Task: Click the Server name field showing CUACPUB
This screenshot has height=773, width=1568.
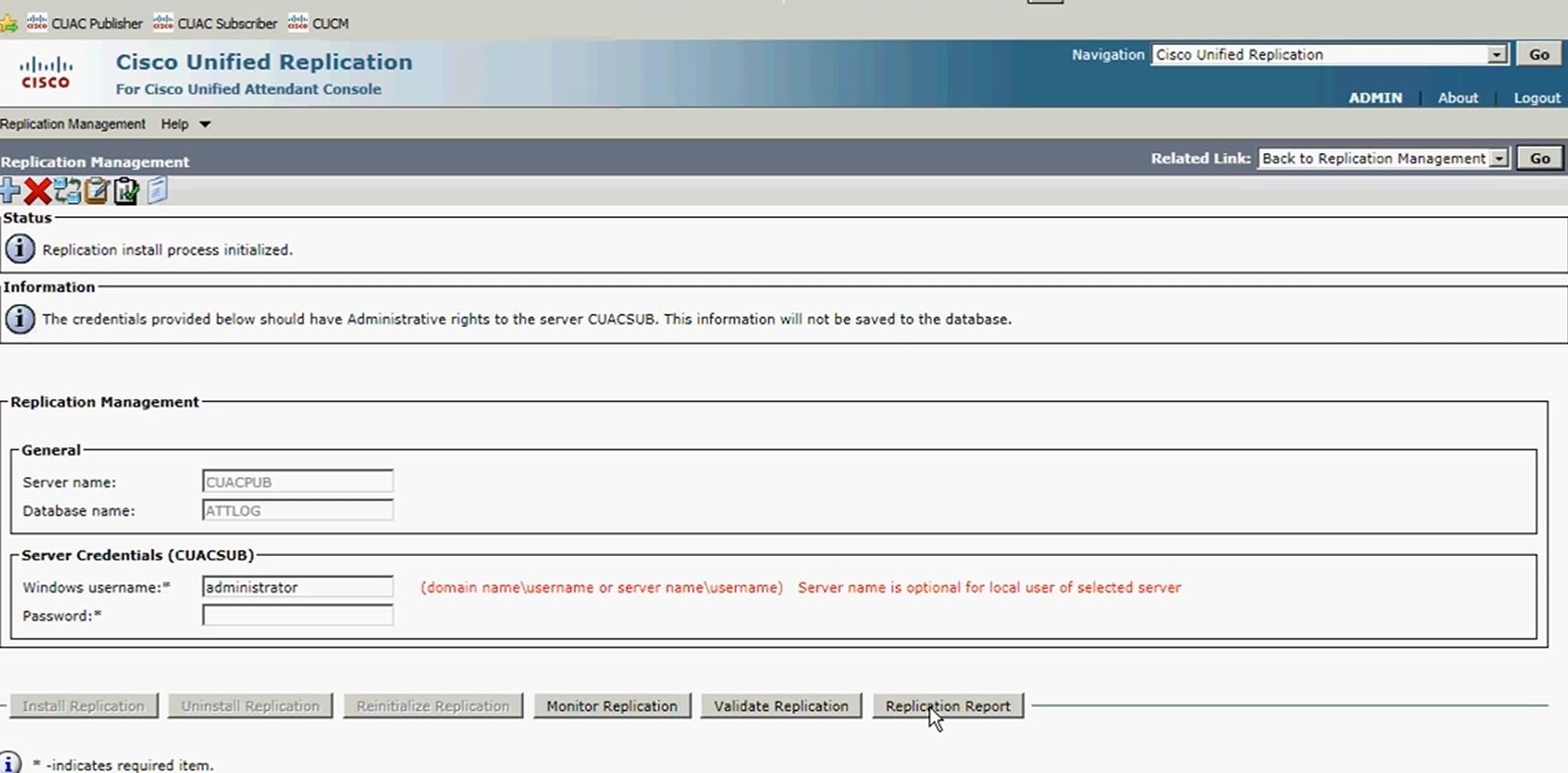Action: point(297,482)
